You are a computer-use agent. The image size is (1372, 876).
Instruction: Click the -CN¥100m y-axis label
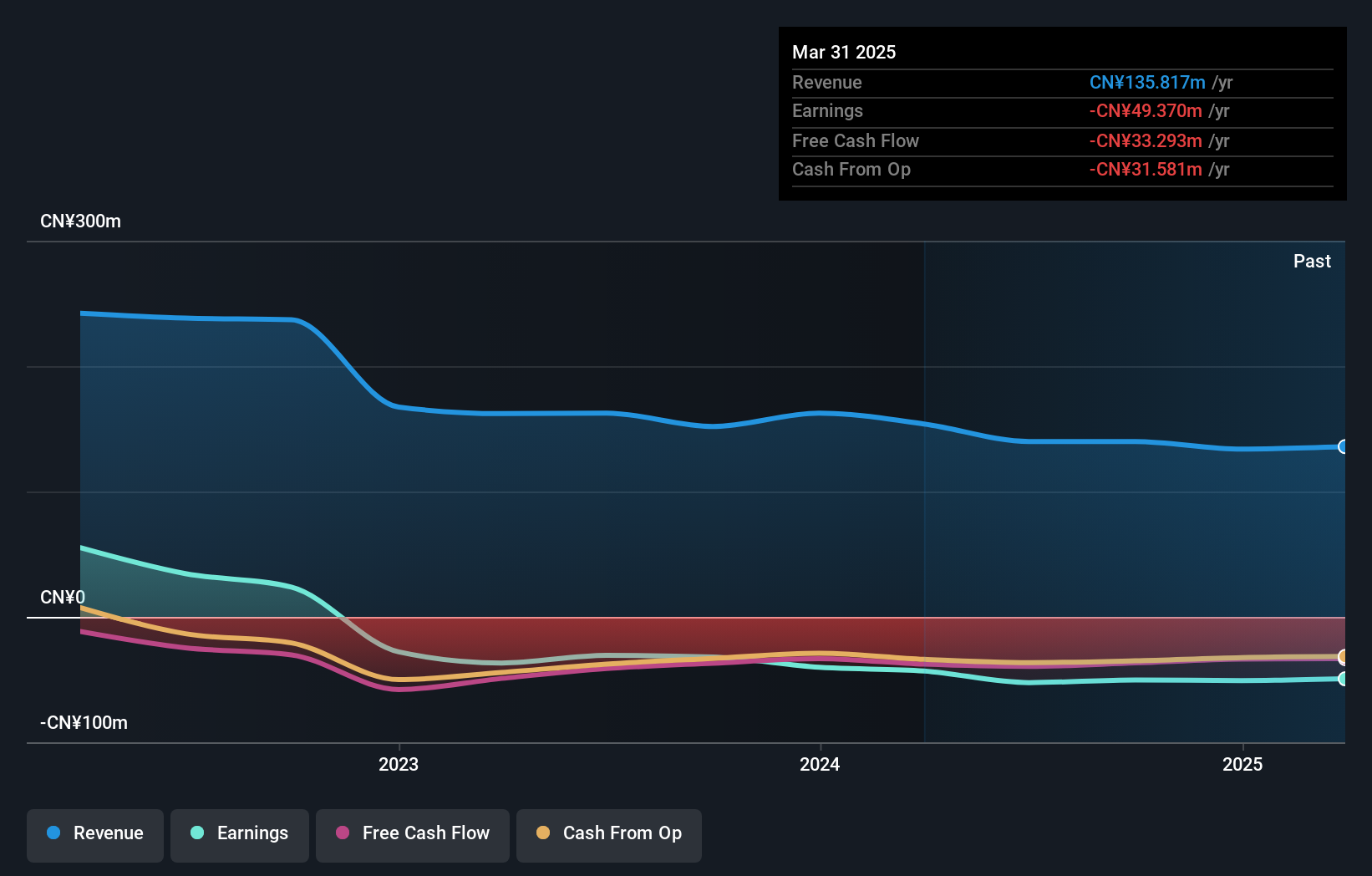pyautogui.click(x=84, y=723)
